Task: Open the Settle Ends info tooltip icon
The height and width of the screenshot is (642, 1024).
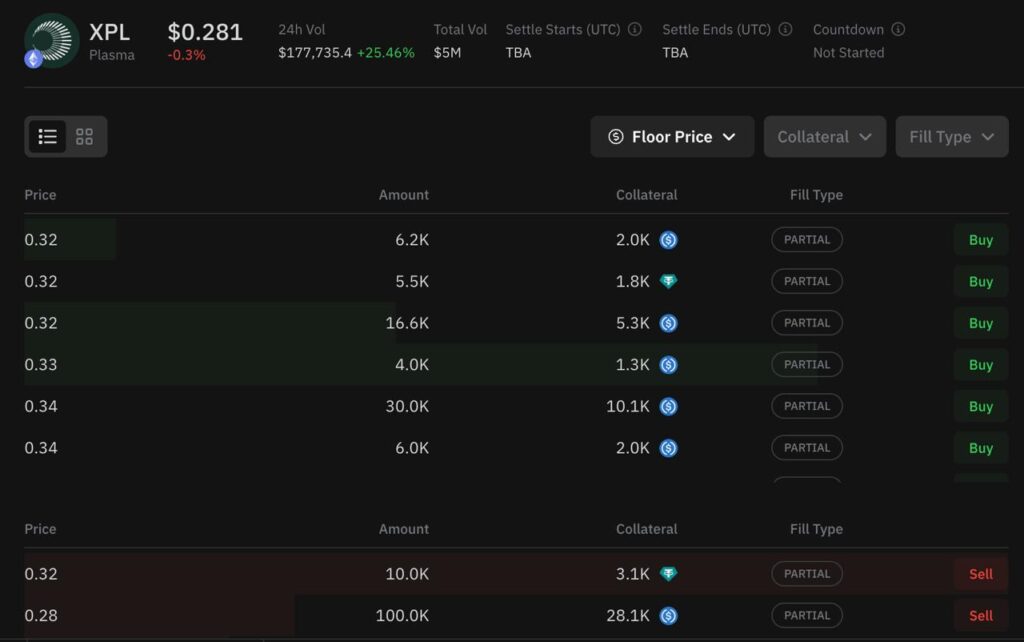Action: point(785,29)
